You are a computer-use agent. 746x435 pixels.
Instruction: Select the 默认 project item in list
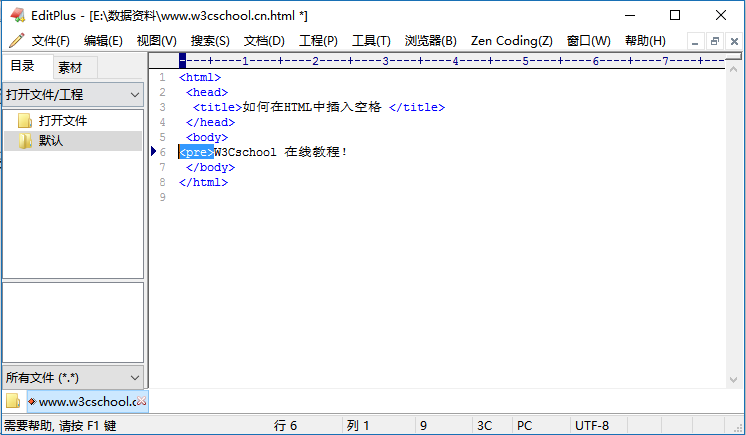(x=51, y=141)
